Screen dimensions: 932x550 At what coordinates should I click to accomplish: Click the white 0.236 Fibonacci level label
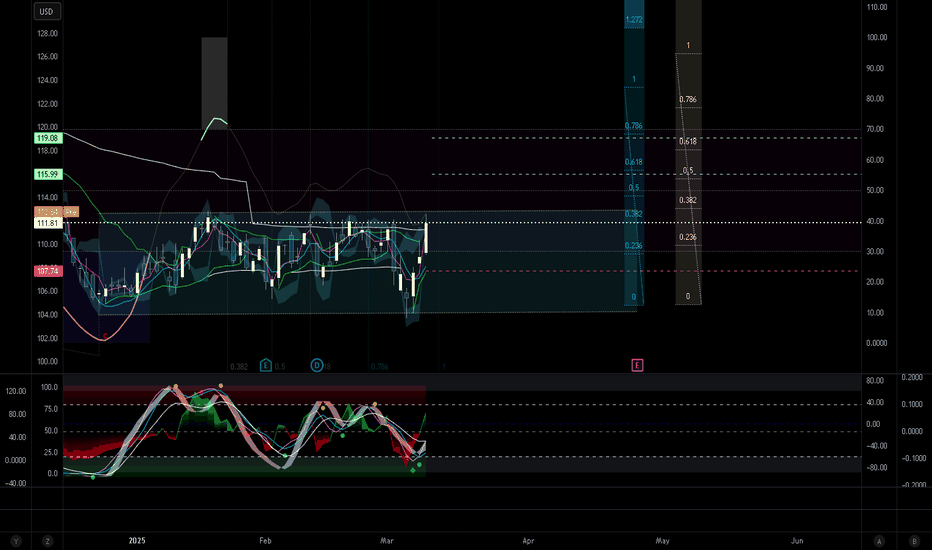coord(688,237)
